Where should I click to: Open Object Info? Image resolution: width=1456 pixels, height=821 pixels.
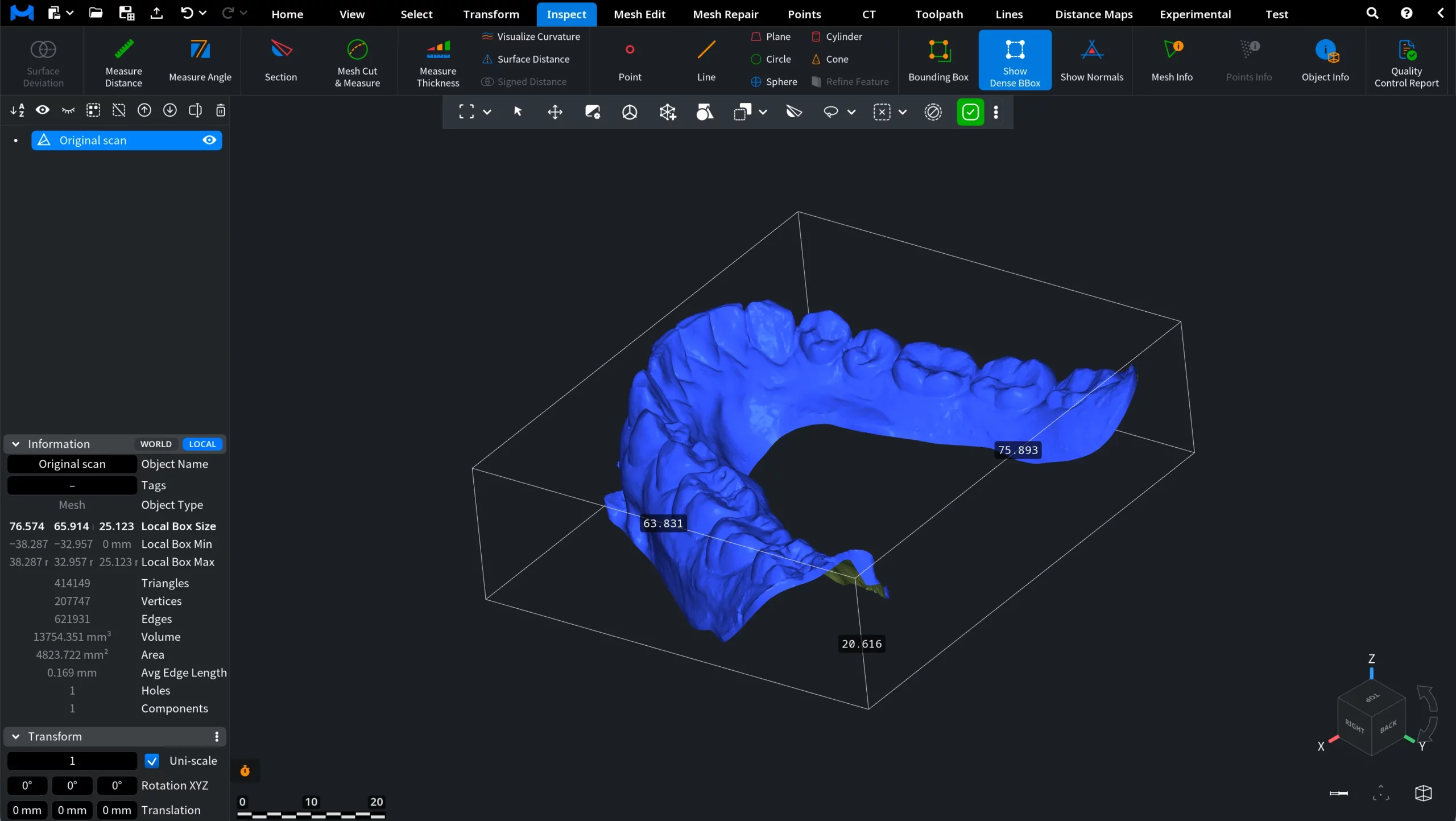tap(1325, 61)
